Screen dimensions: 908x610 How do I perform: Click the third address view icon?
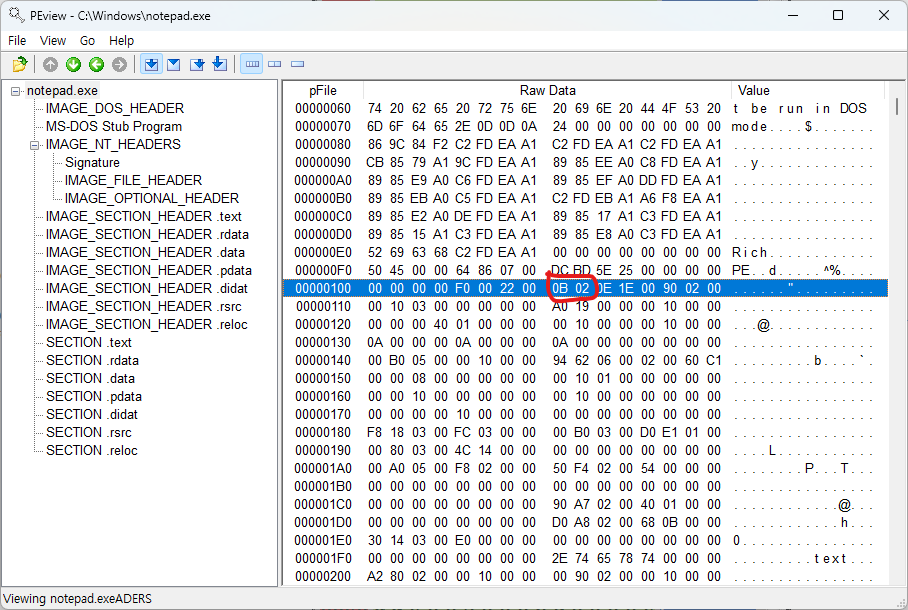point(197,64)
